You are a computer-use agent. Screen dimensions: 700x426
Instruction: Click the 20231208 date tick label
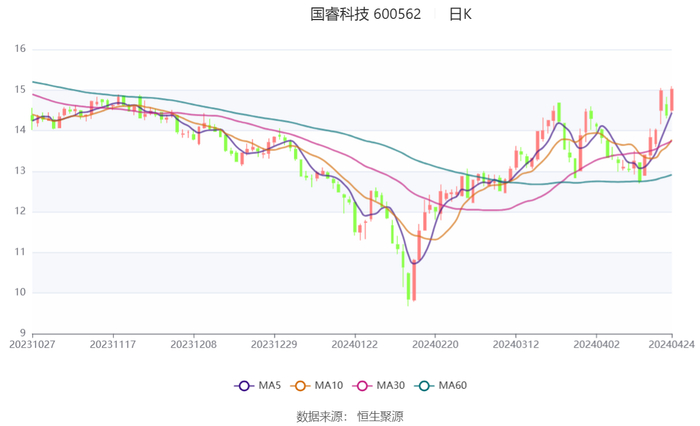point(193,343)
